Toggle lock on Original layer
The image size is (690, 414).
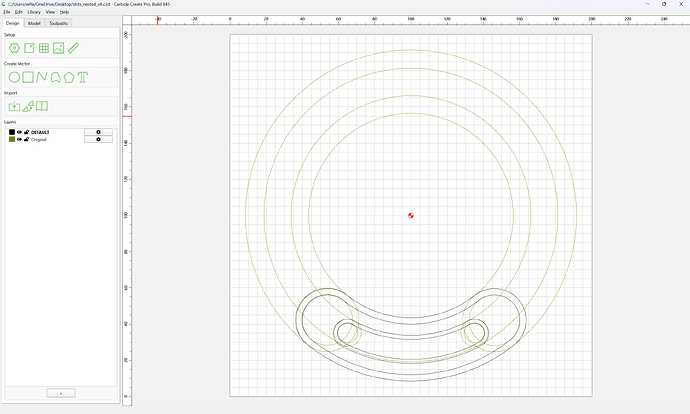tap(26, 139)
